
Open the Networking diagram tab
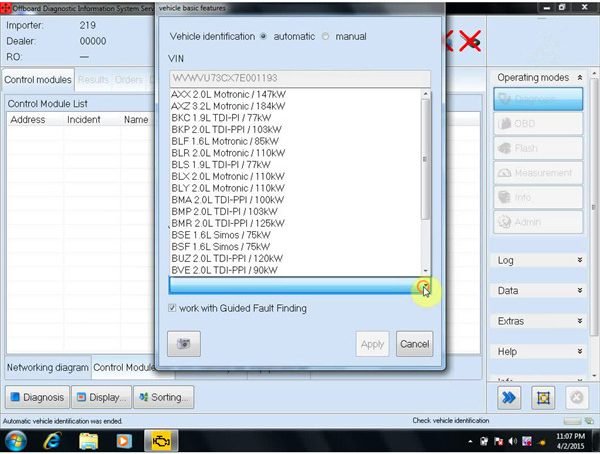[x=48, y=367]
